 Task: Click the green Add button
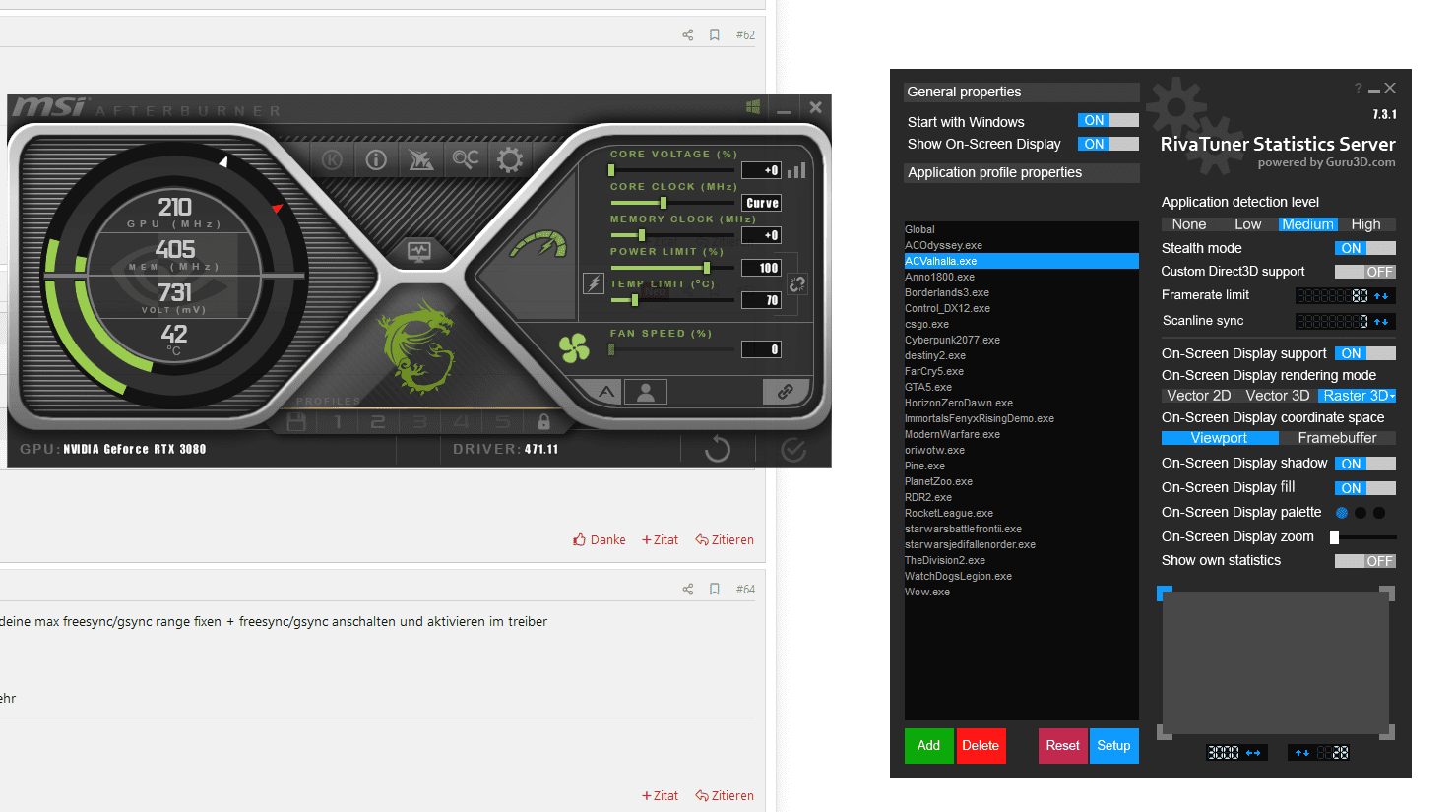[928, 745]
